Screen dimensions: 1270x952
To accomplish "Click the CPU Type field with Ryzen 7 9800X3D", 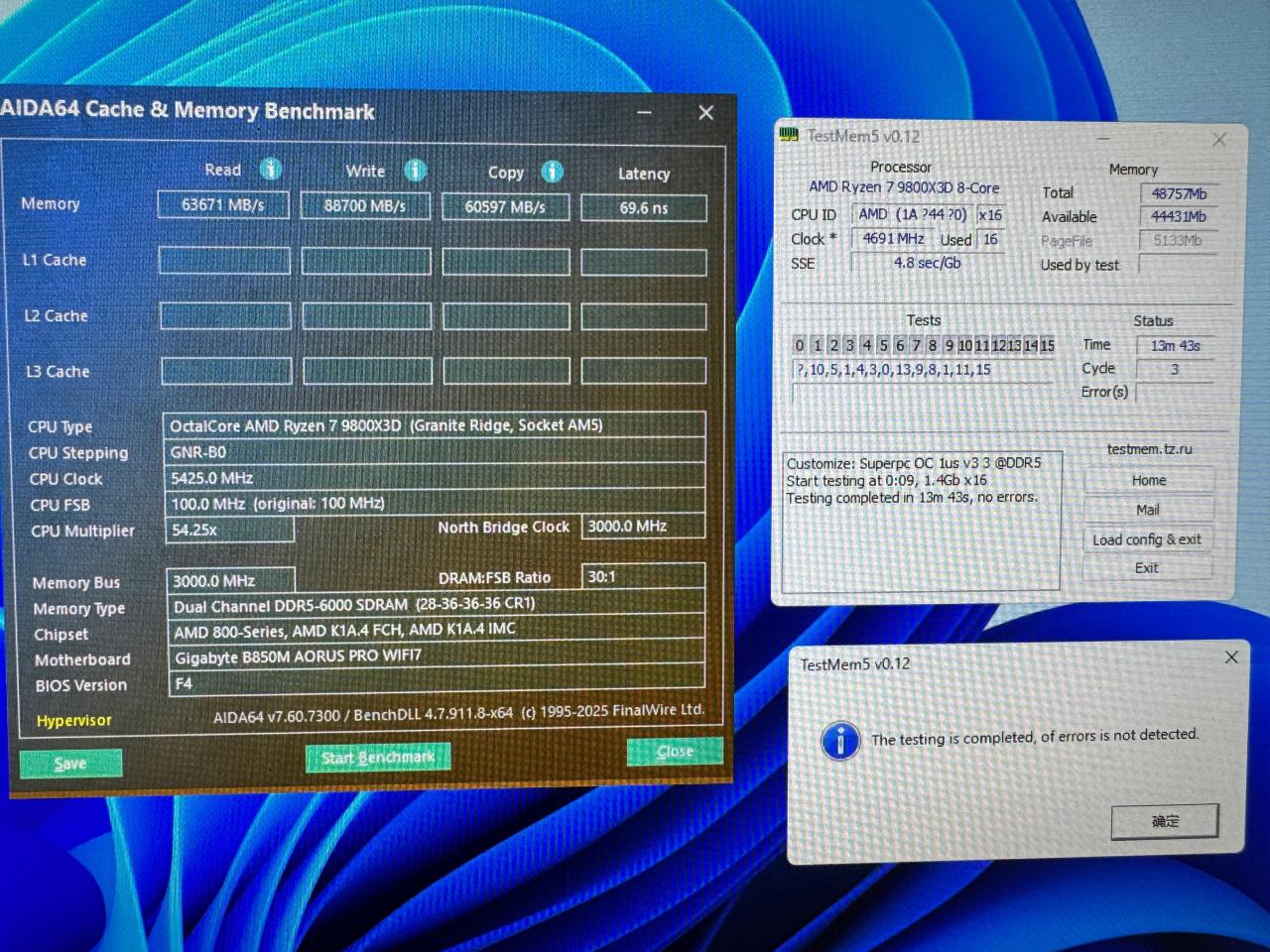I will (x=435, y=425).
